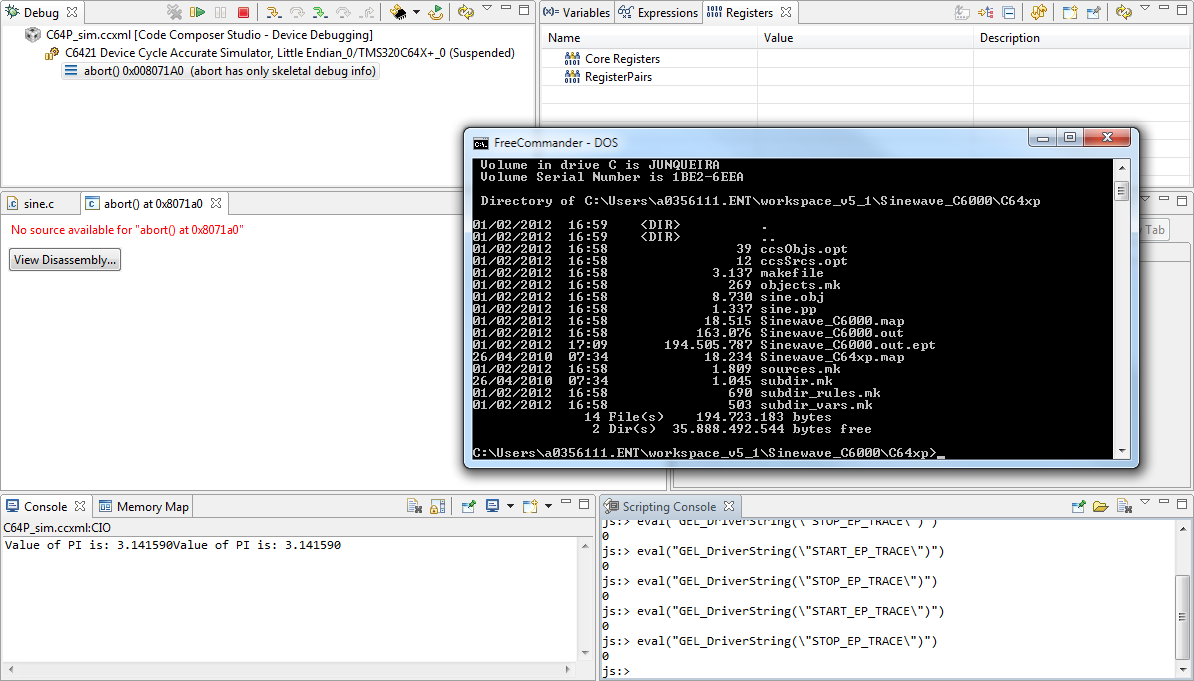This screenshot has width=1194, height=681.
Task: Close the Registers tab
Action: [x=786, y=12]
